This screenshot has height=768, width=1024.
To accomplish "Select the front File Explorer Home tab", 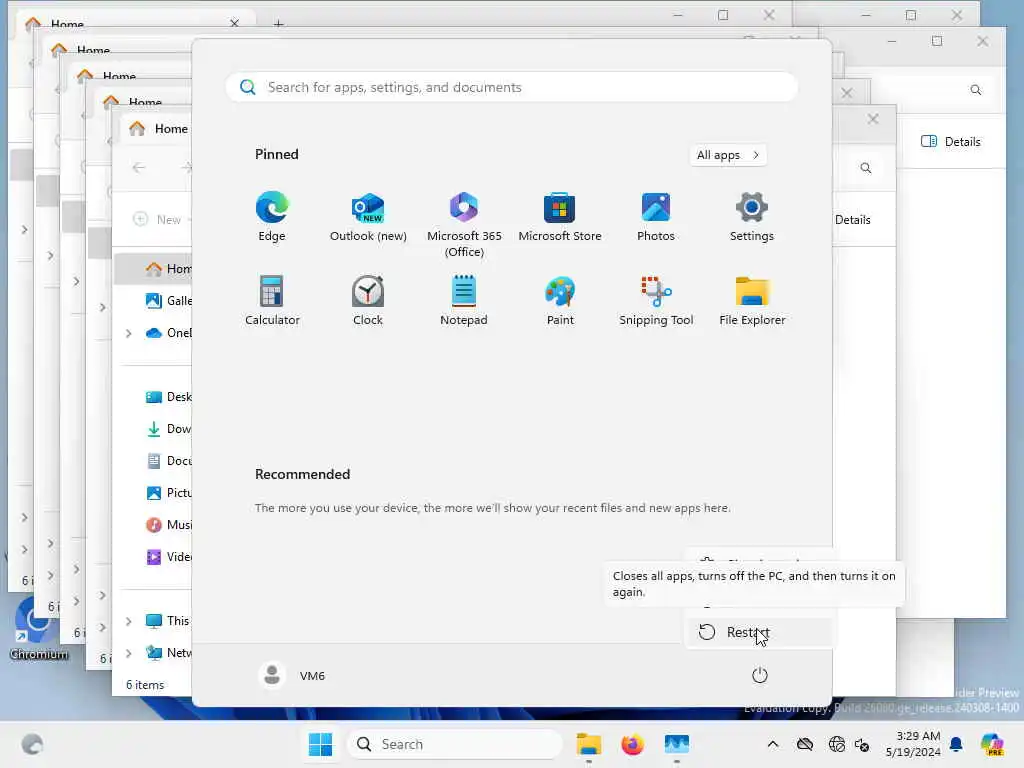I will [158, 129].
